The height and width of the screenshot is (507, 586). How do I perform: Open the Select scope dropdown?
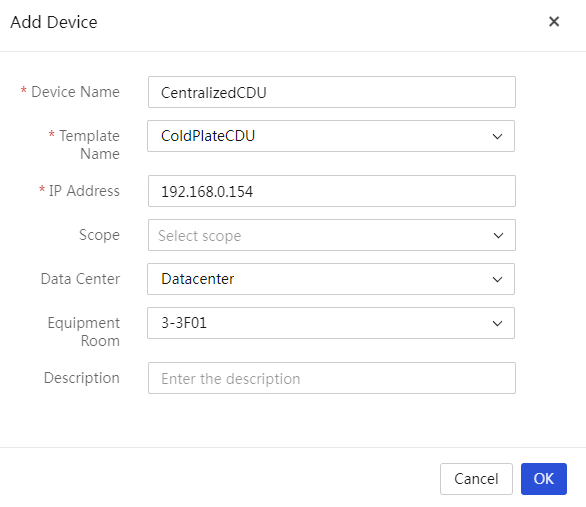coord(332,235)
